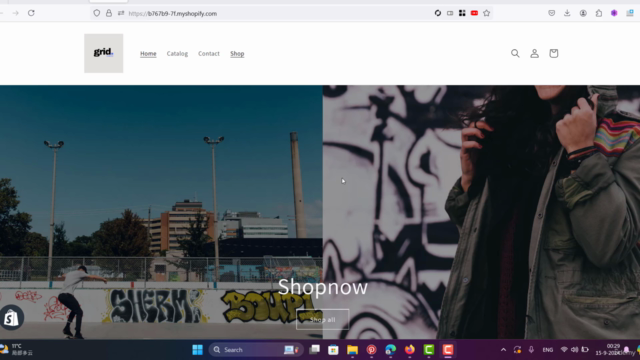Open Microsoft Store from the taskbar
The width and height of the screenshot is (640, 360).
click(x=333, y=350)
